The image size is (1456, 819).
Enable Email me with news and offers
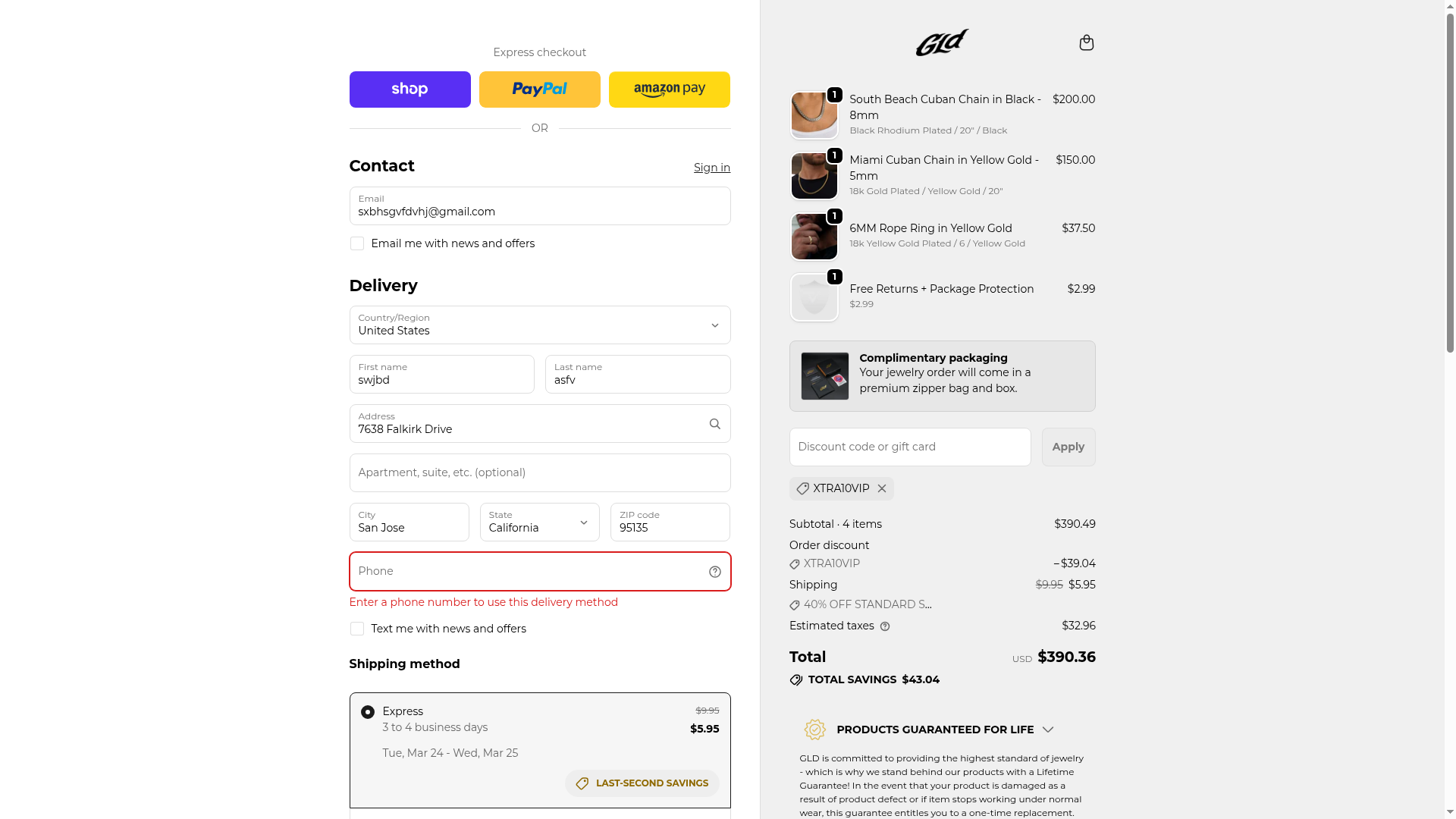click(x=357, y=243)
